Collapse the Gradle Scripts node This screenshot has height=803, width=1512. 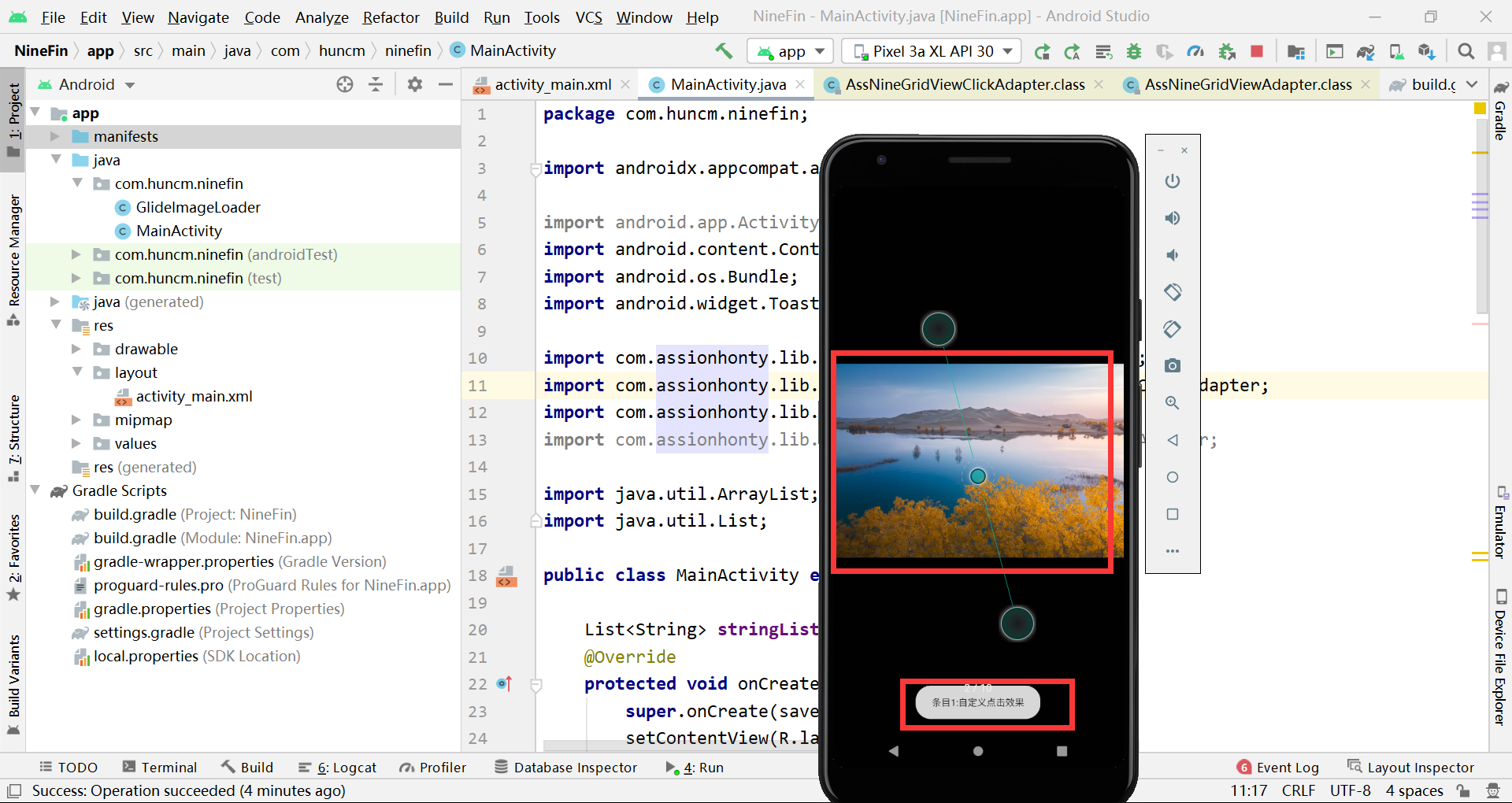tap(35, 490)
